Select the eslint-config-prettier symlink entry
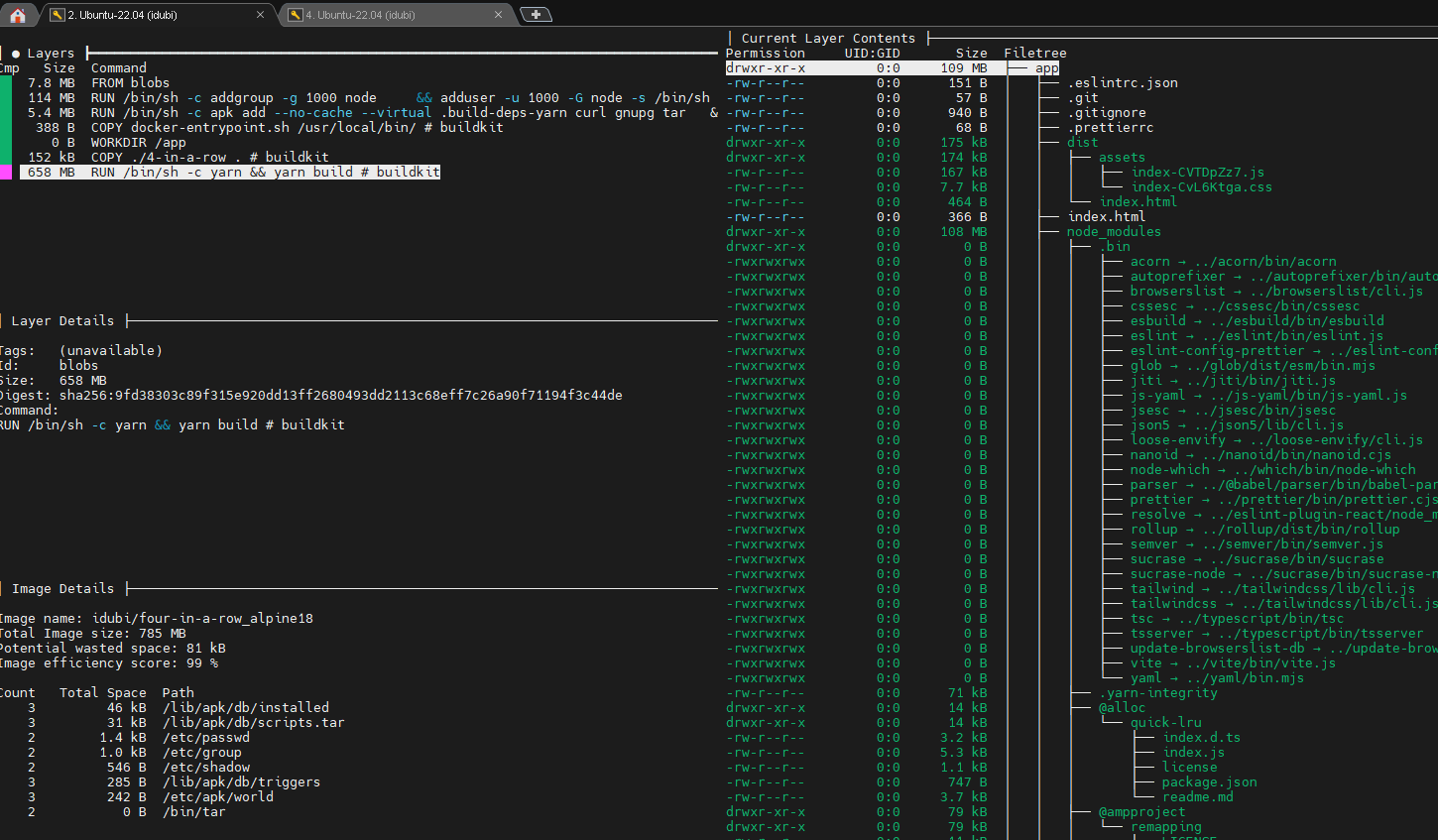The image size is (1438, 840). click(x=1283, y=350)
